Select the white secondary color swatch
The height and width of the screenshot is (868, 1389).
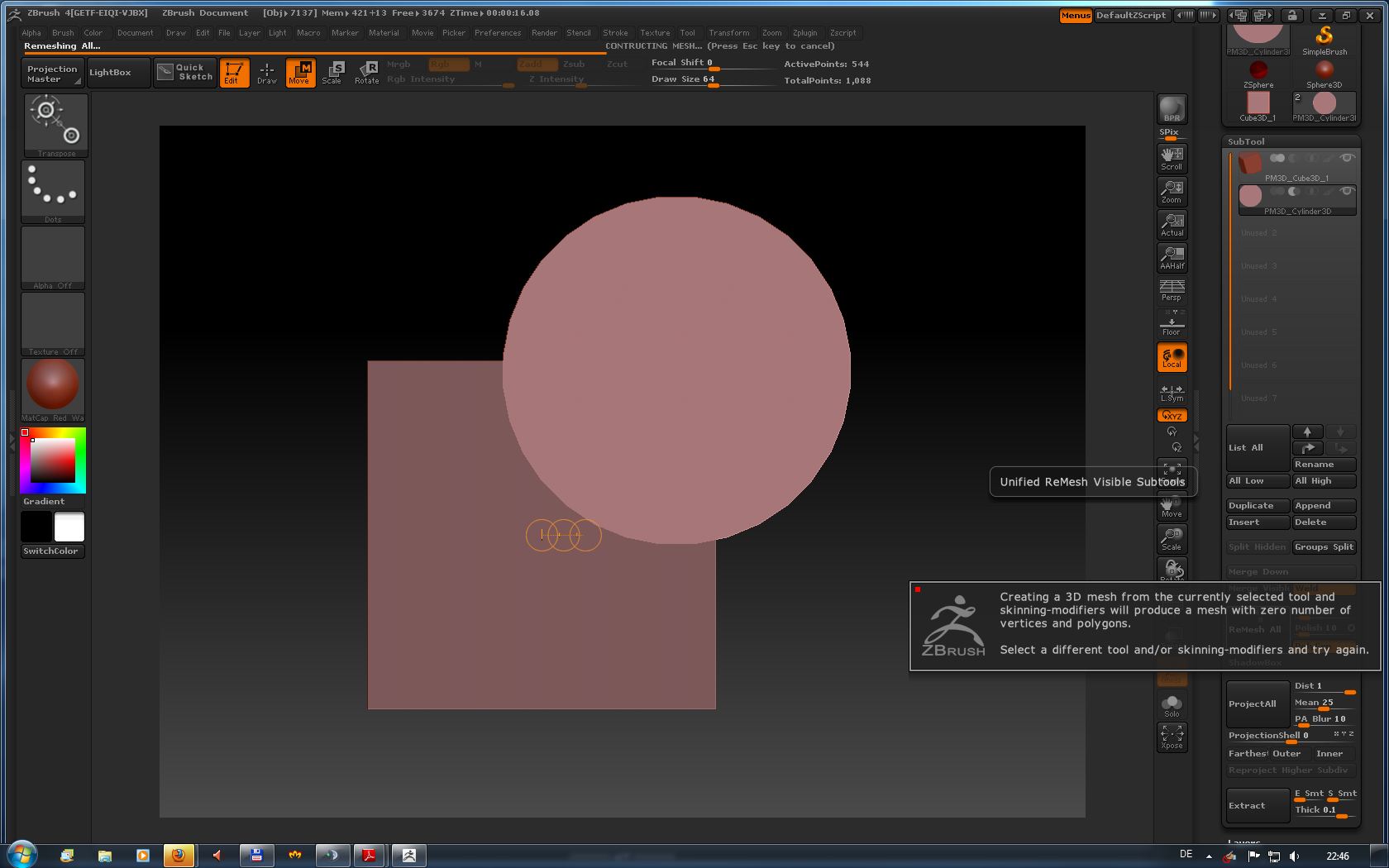coord(69,527)
